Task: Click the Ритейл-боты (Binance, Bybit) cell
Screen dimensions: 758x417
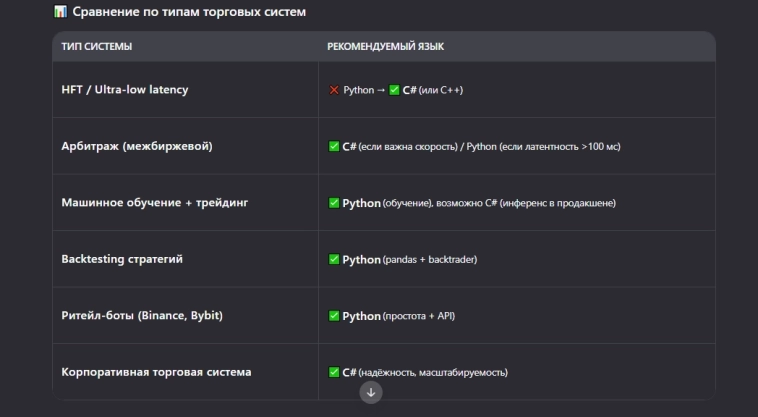Action: click(142, 316)
